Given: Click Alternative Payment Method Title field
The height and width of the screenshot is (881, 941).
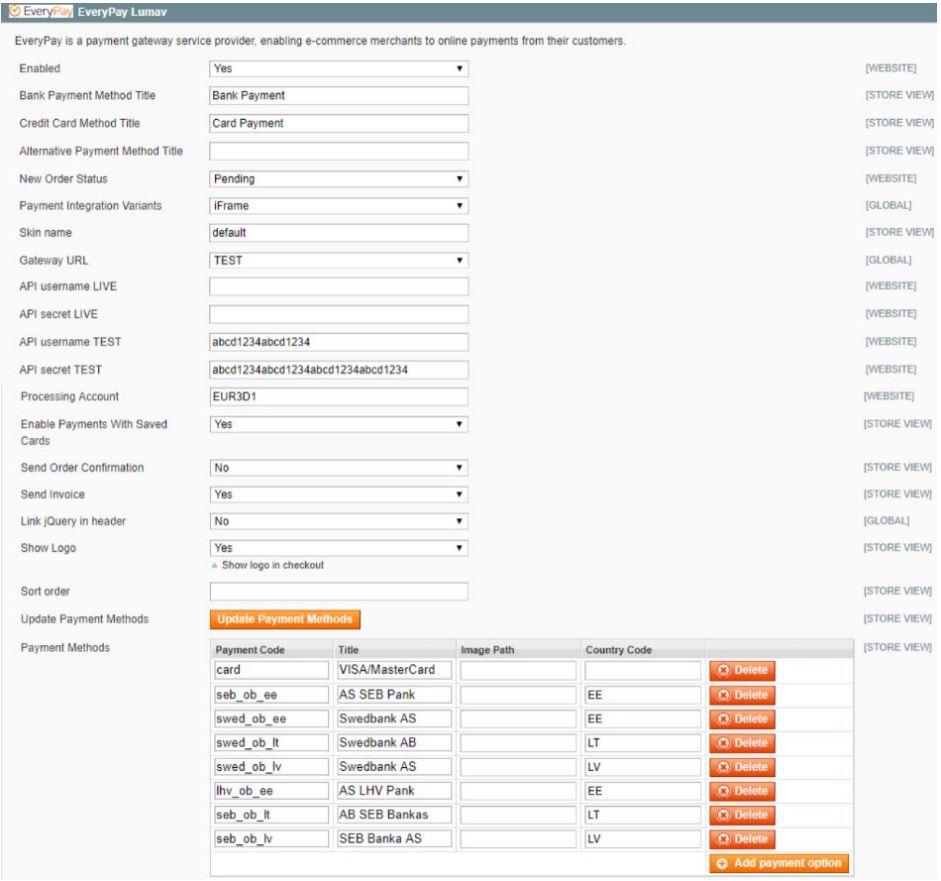Looking at the screenshot, I should [x=338, y=151].
